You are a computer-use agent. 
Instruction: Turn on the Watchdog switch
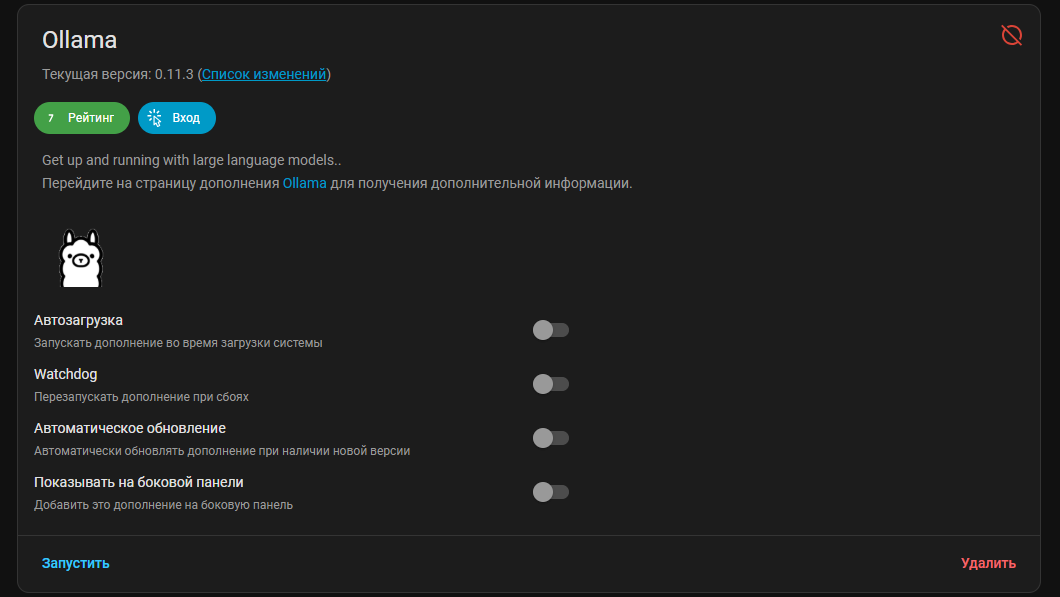[x=550, y=384]
